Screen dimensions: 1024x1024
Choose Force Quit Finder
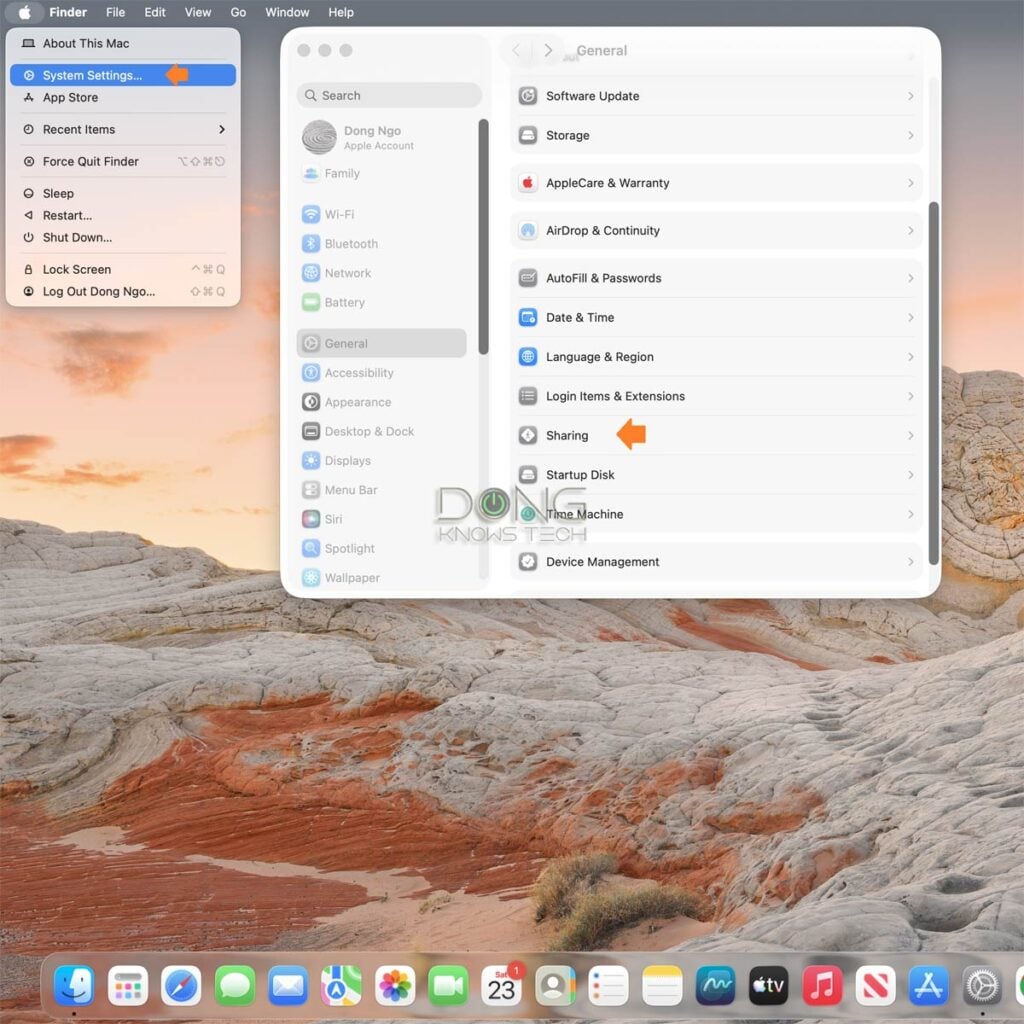tap(123, 161)
